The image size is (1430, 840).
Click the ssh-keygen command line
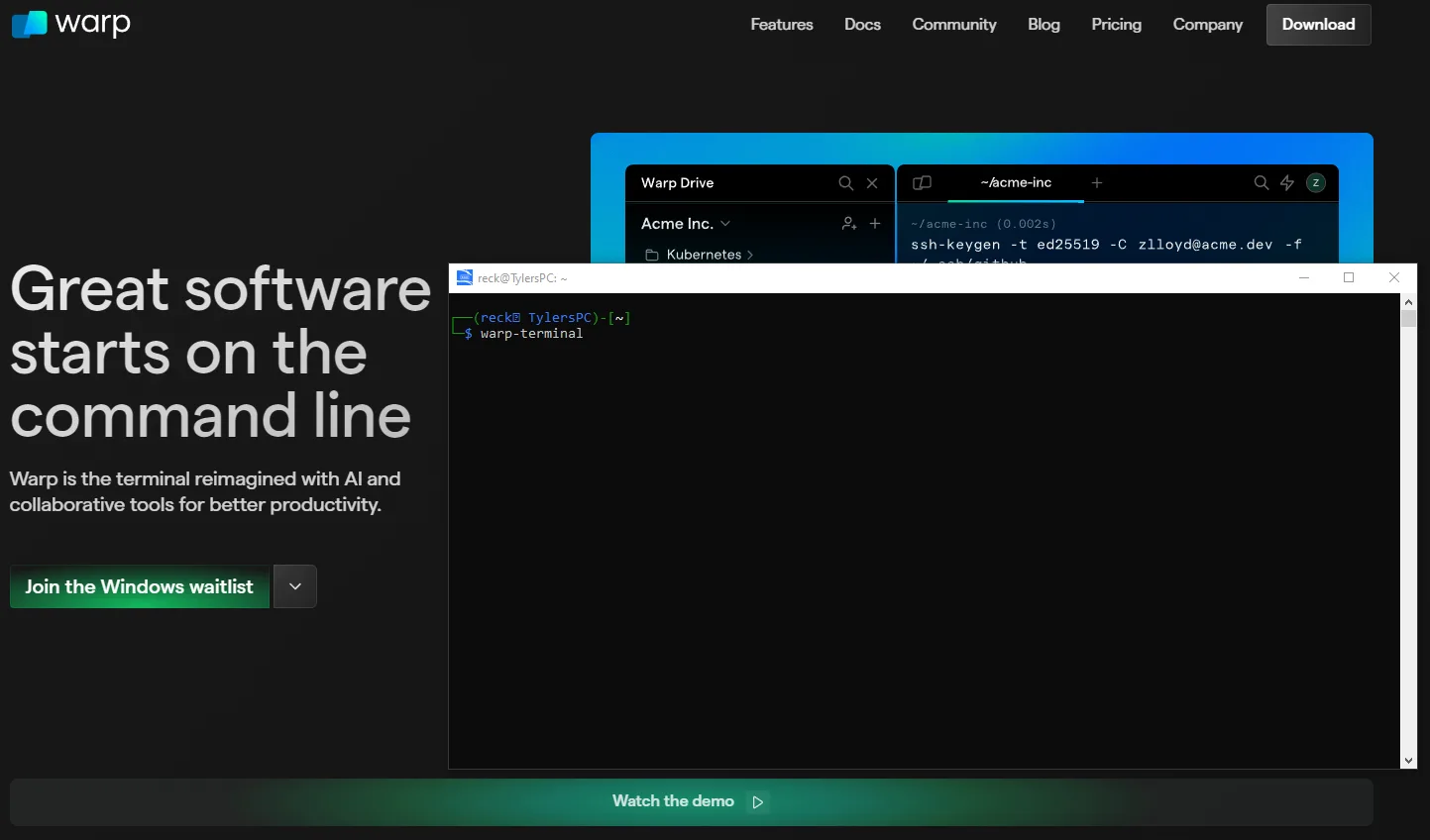1106,245
